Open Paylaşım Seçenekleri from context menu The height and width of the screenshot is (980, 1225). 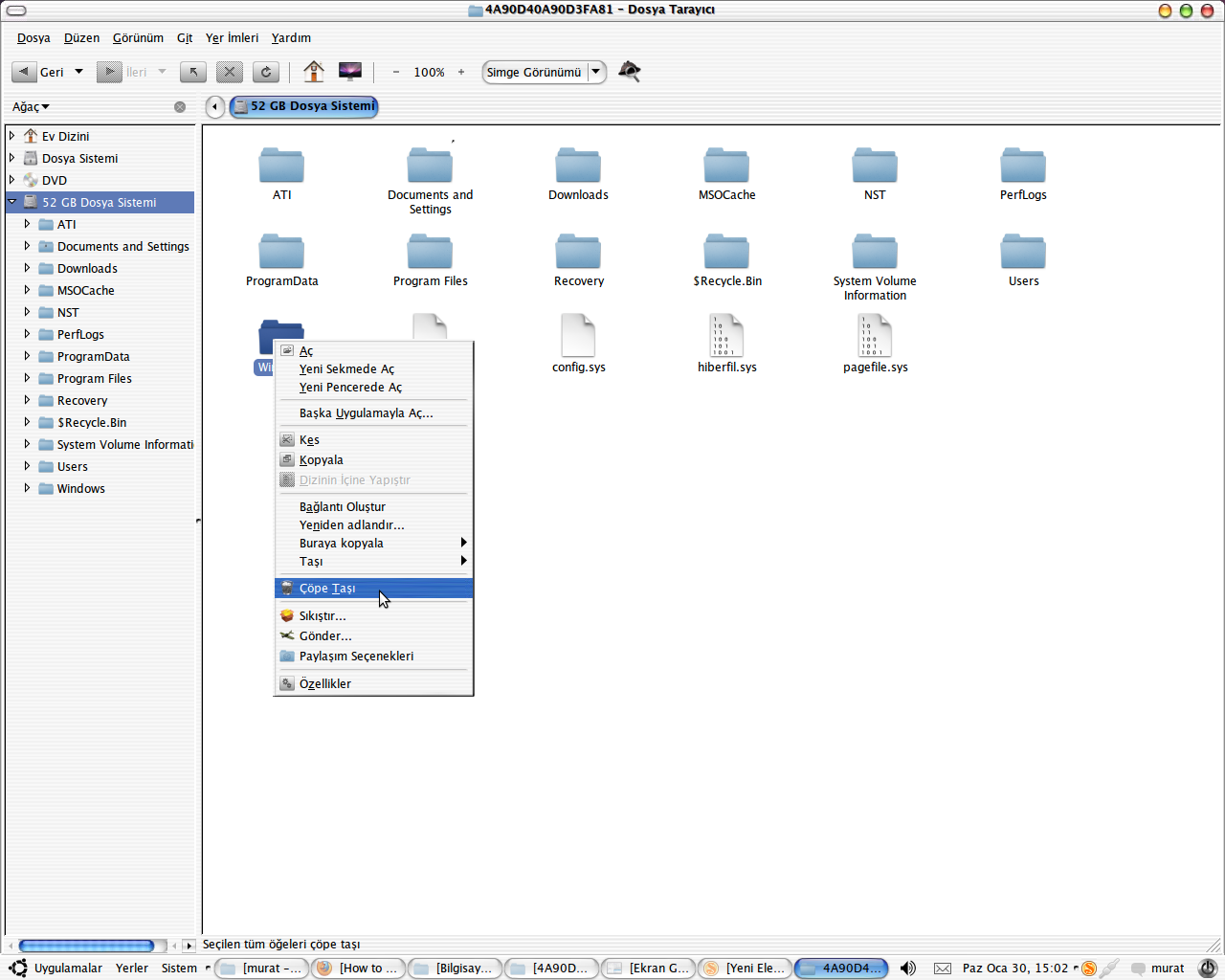pyautogui.click(x=373, y=657)
